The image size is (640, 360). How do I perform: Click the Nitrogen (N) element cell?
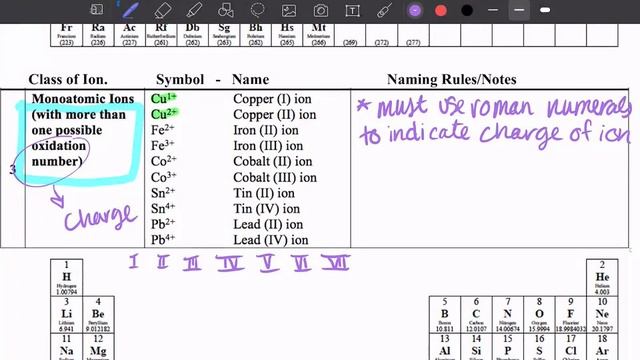point(508,314)
